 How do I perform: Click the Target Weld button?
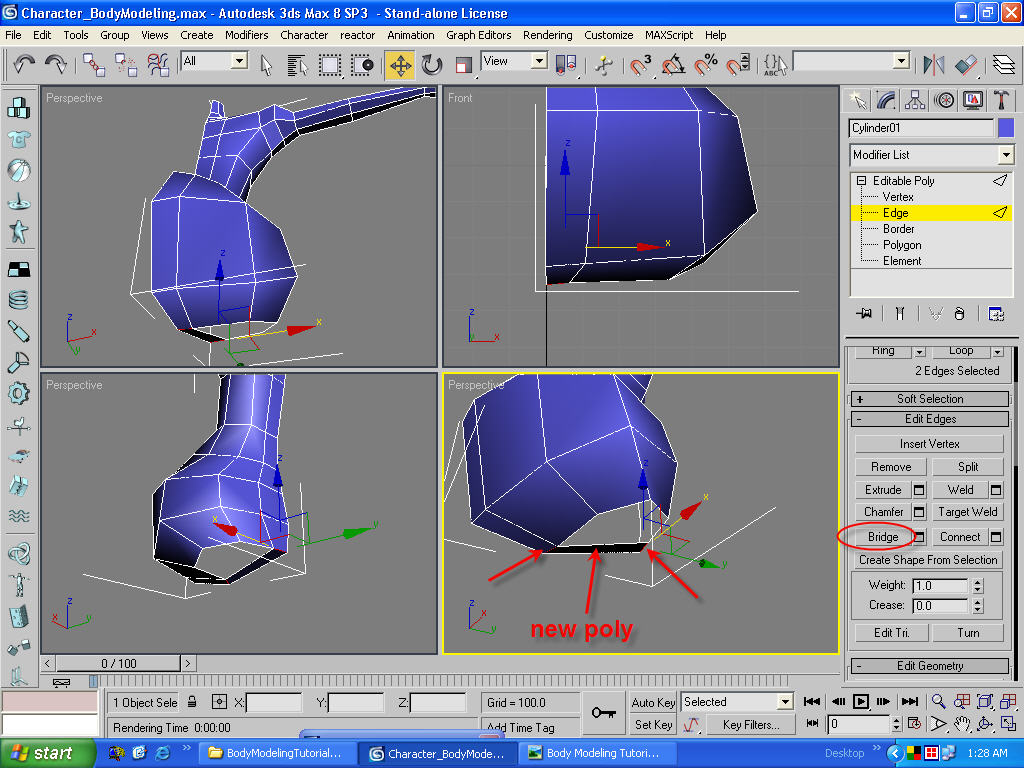[x=968, y=512]
